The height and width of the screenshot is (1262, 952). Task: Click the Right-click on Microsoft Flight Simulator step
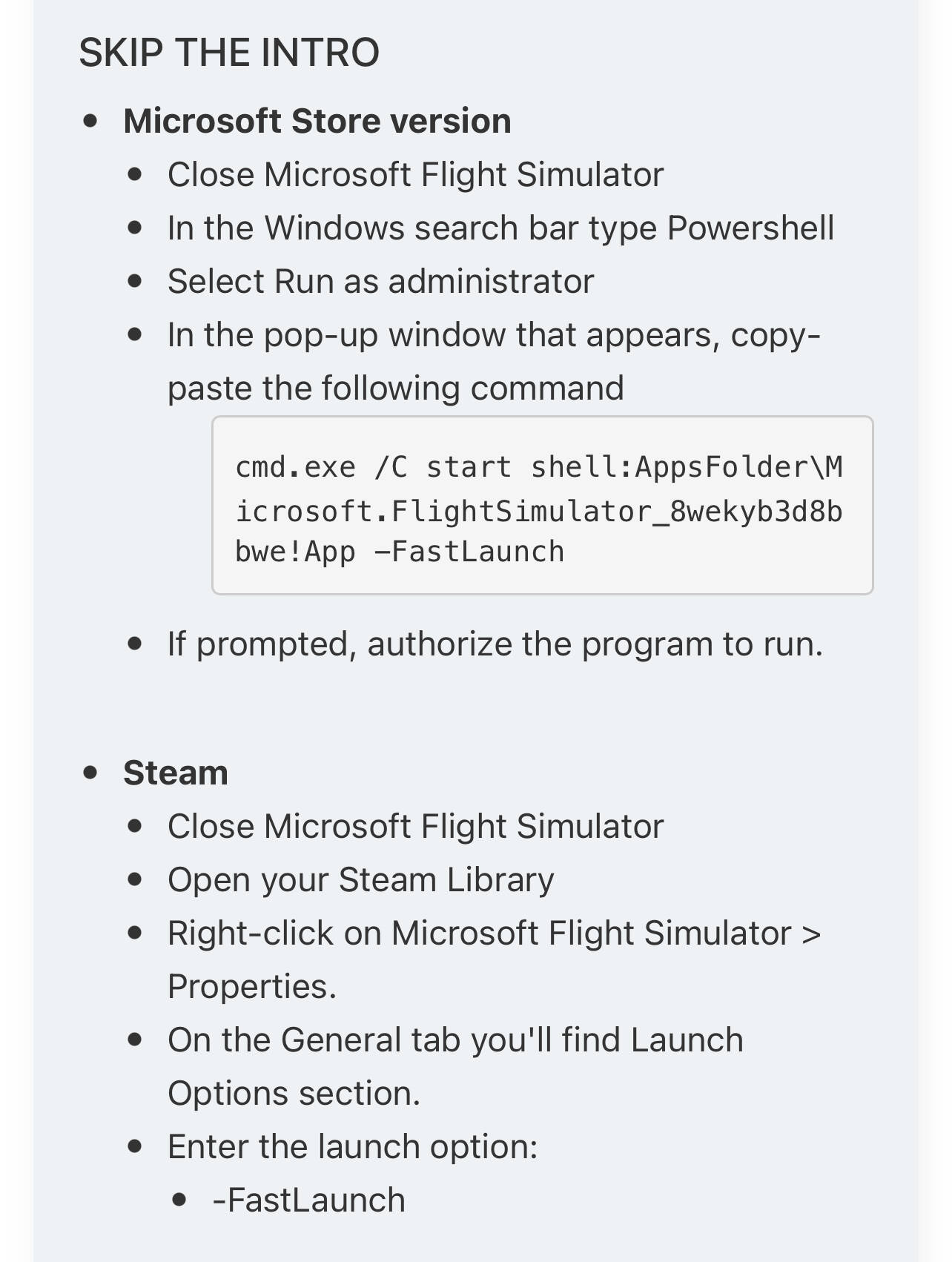(x=494, y=934)
